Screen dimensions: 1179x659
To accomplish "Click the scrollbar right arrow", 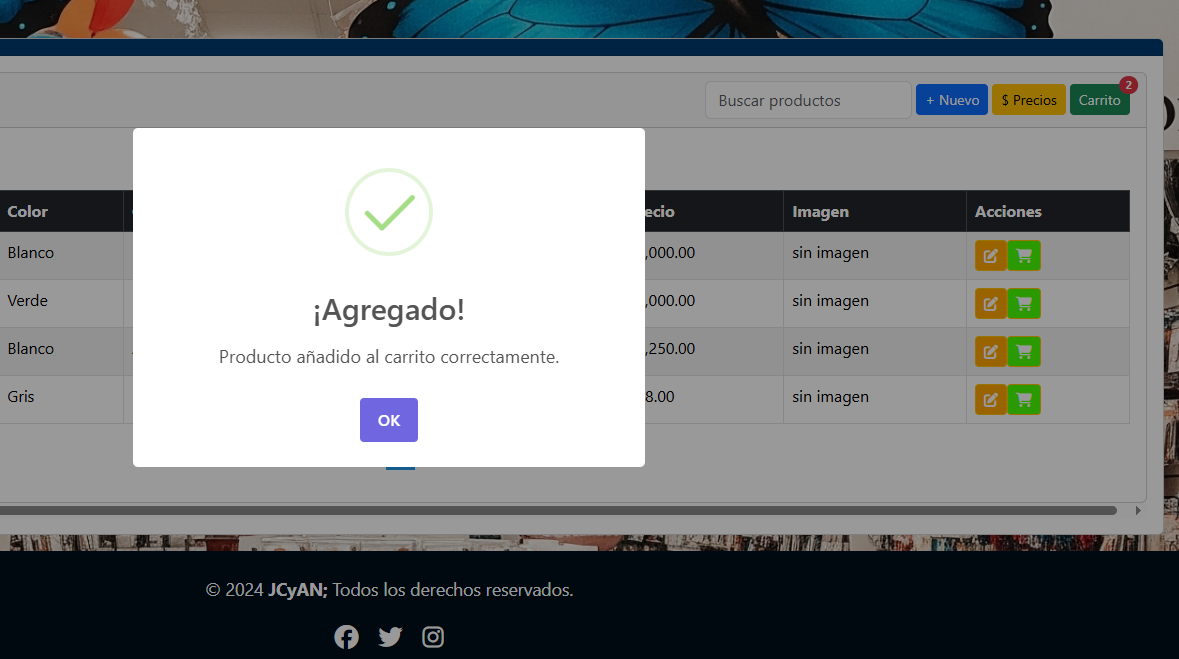I will (x=1137, y=510).
